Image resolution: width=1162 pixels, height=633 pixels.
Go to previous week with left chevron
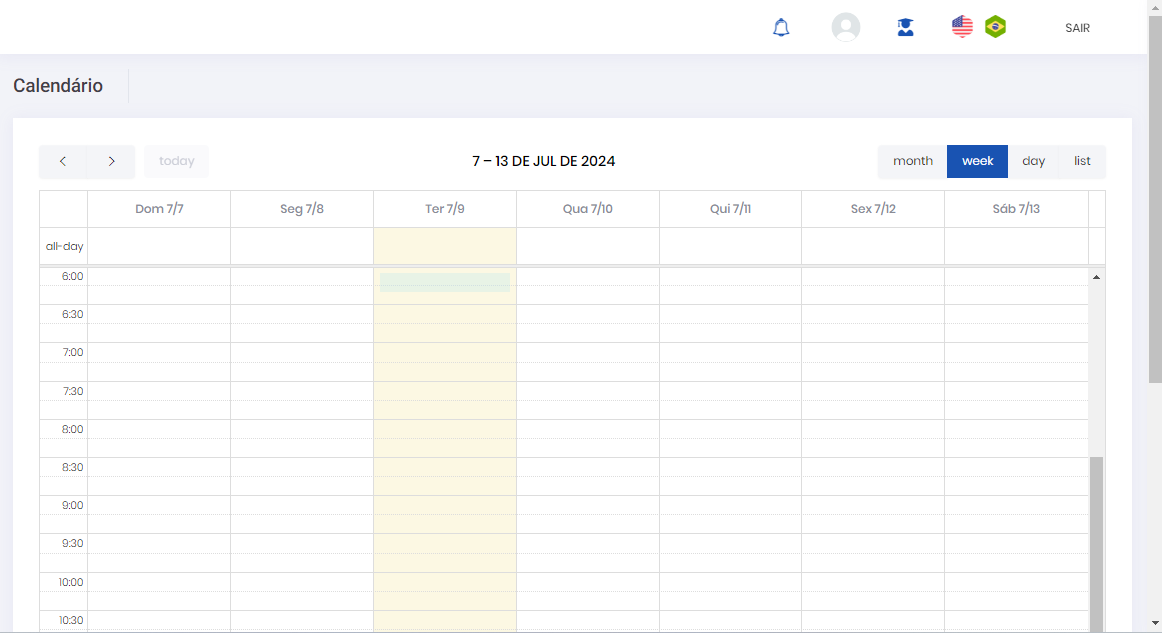pyautogui.click(x=63, y=161)
